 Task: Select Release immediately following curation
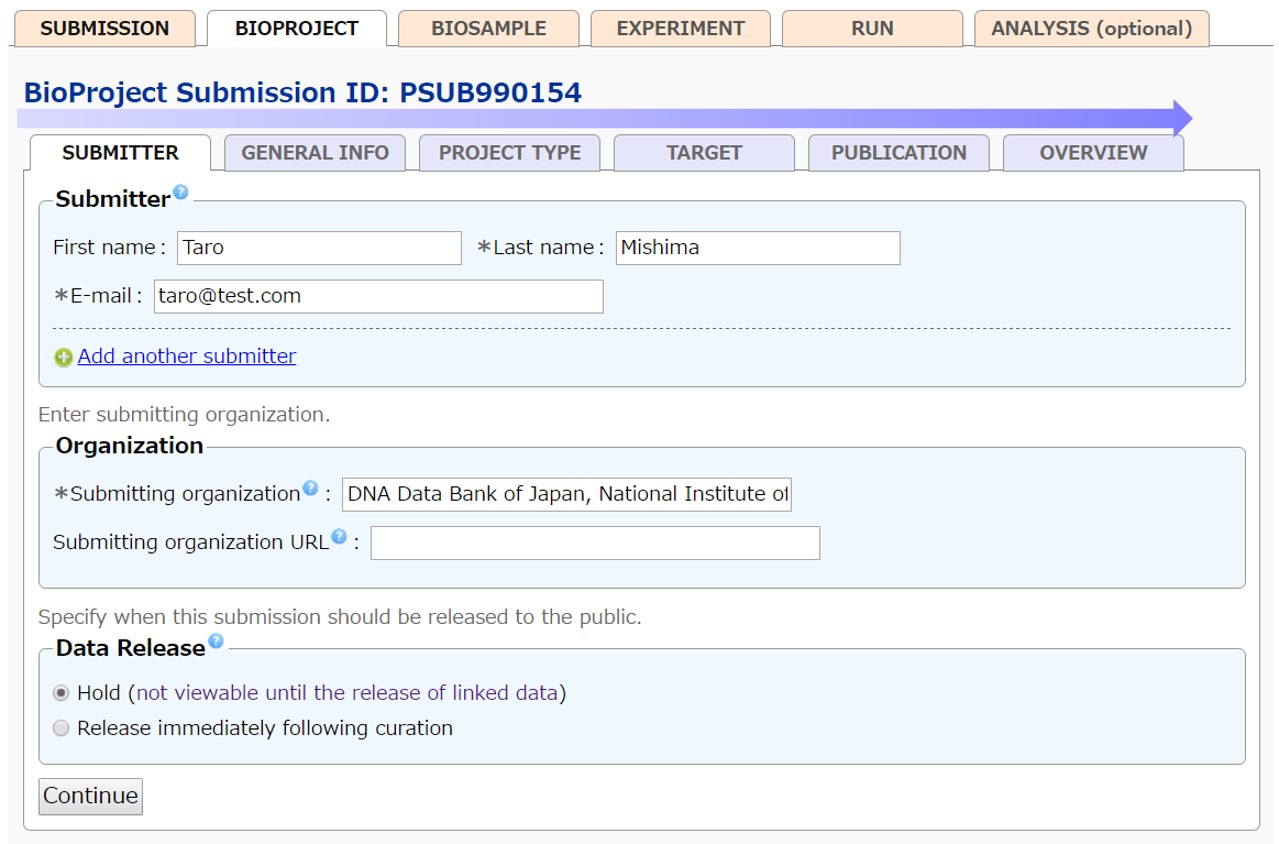[61, 729]
